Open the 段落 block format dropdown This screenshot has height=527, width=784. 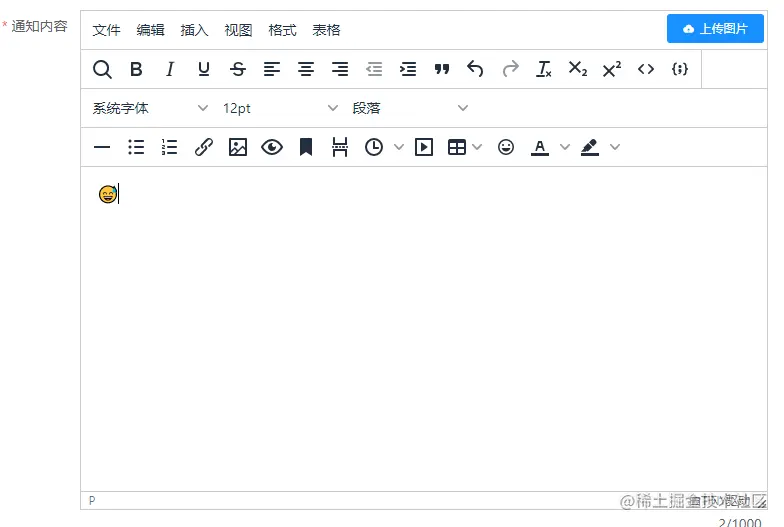[x=410, y=108]
